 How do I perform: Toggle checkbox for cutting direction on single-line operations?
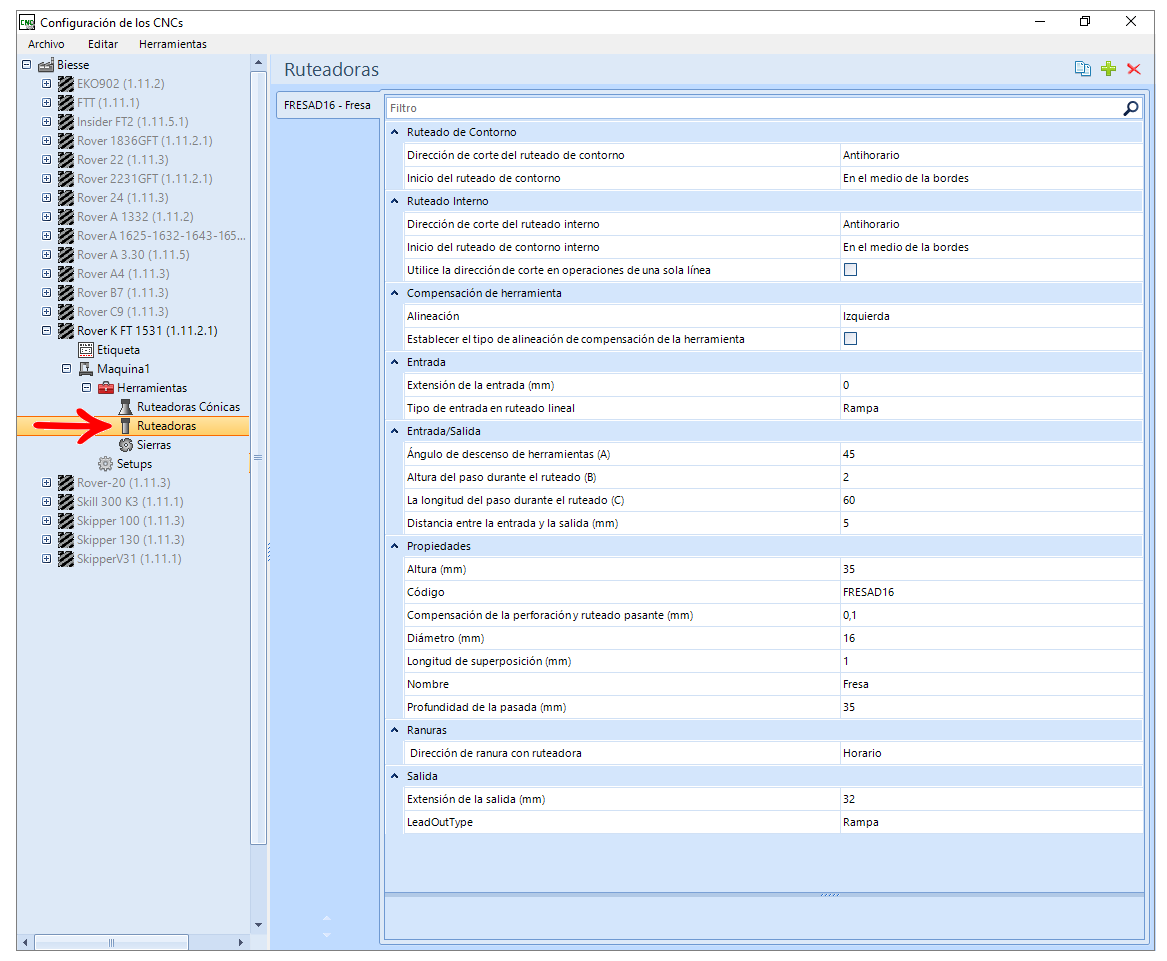pos(851,270)
